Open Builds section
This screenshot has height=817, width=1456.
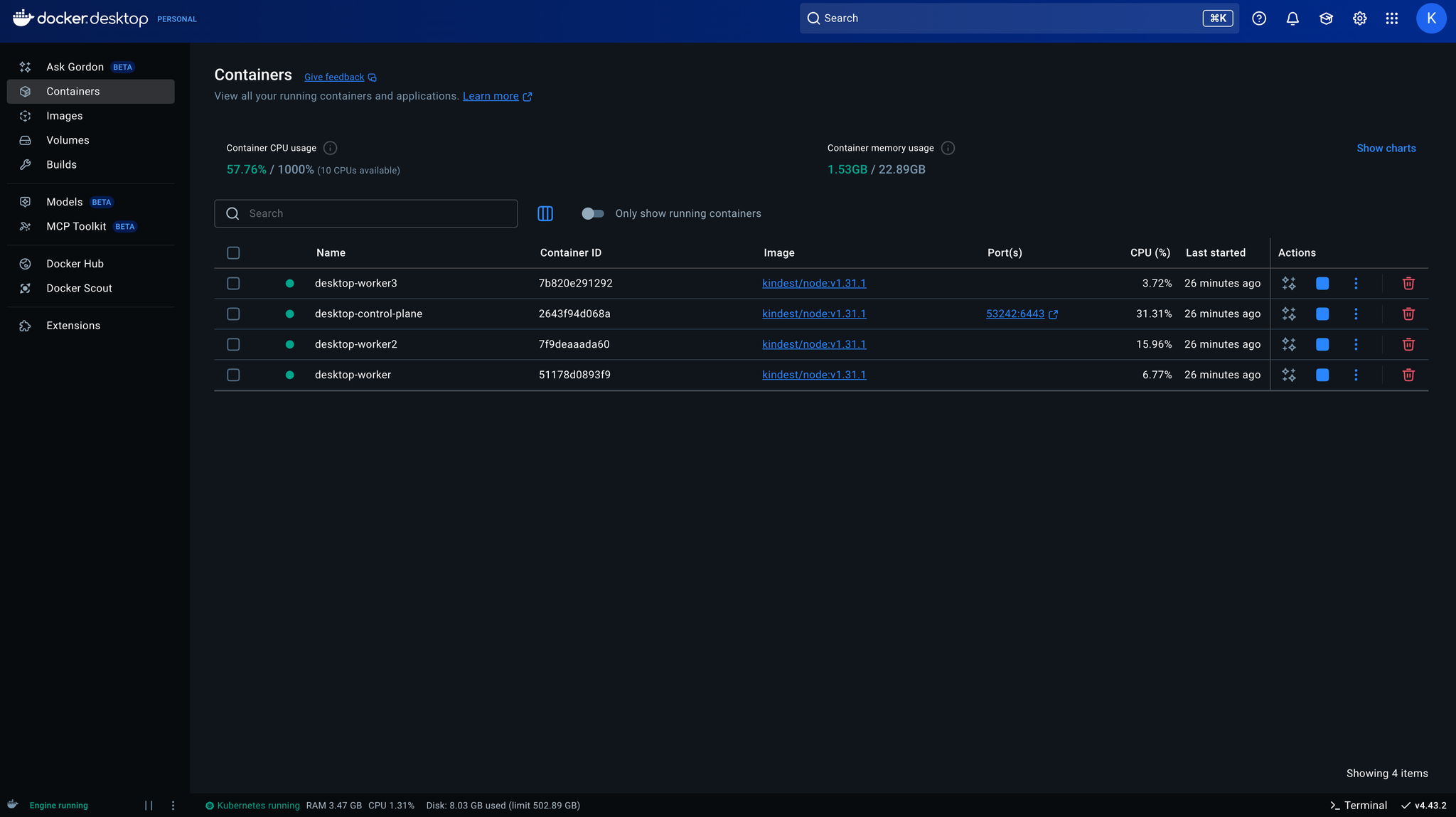90,164
